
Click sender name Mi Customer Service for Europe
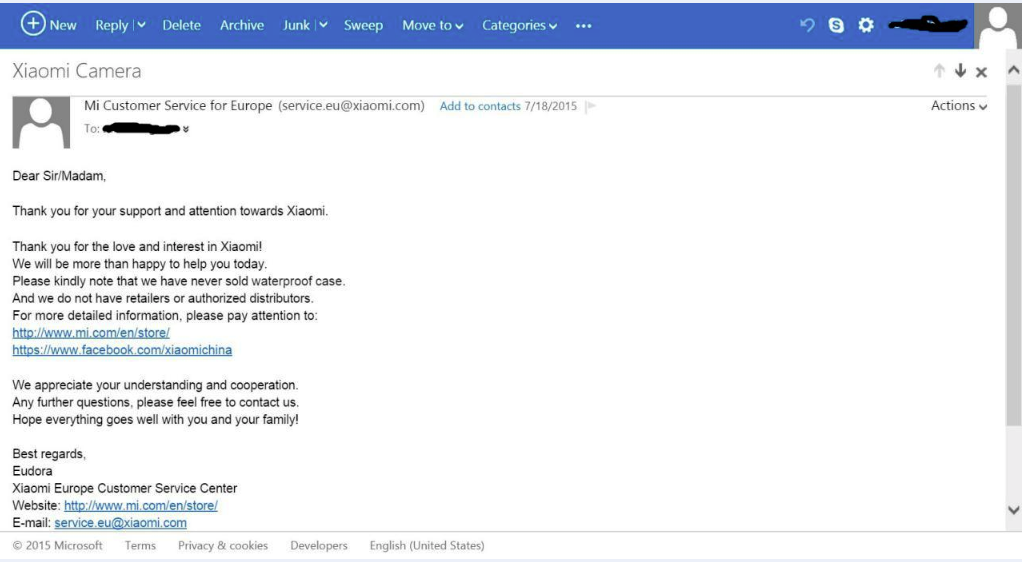[178, 106]
